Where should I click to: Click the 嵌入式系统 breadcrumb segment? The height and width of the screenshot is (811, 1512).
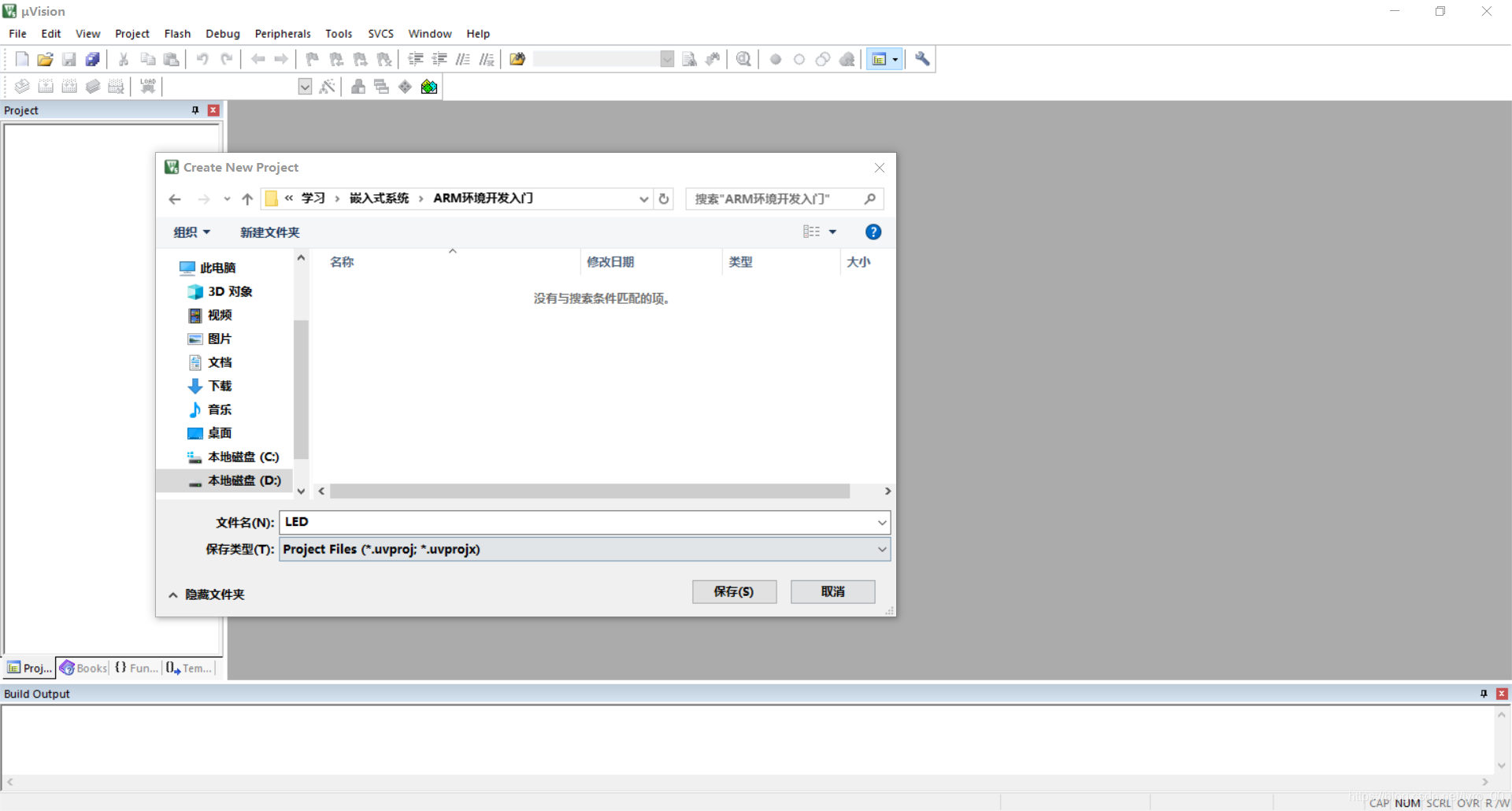click(x=379, y=198)
